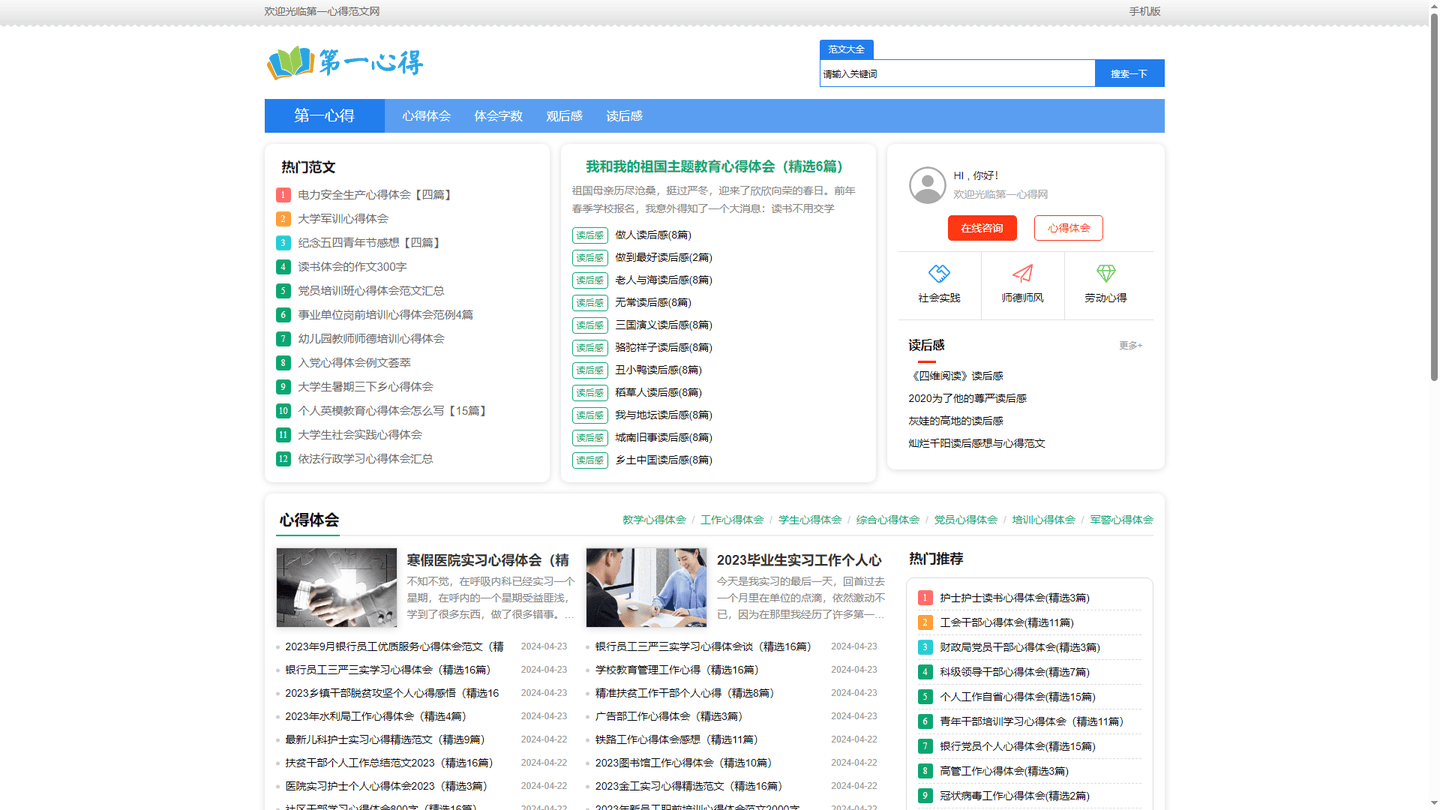Image resolution: width=1440 pixels, height=810 pixels.
Task: Open 《四维阅读》读后感
Action: [x=956, y=376]
